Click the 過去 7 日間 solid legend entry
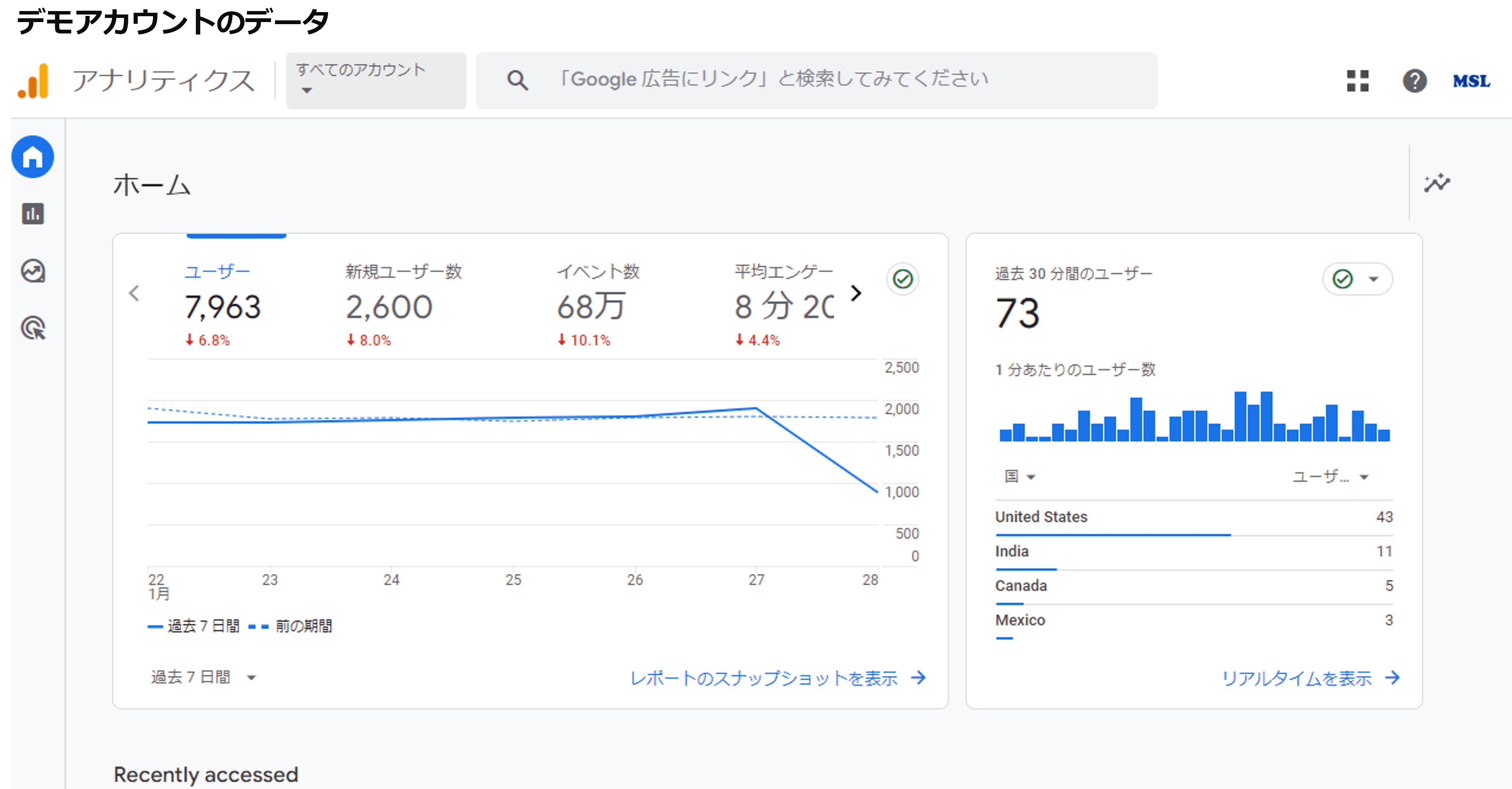This screenshot has height=789, width=1512. (x=194, y=626)
